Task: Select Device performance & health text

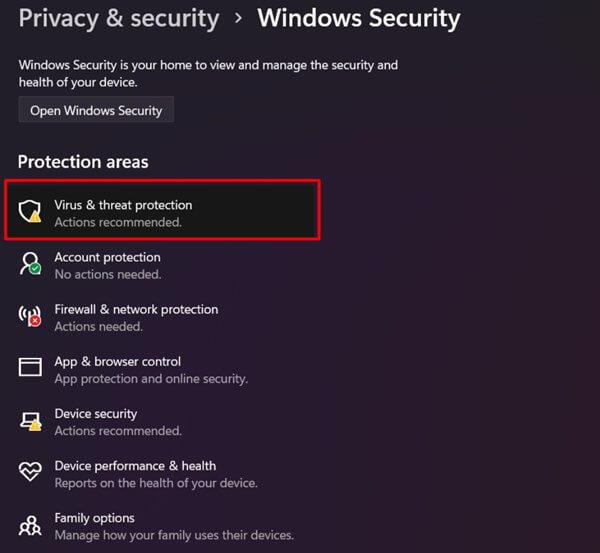Action: tap(135, 465)
